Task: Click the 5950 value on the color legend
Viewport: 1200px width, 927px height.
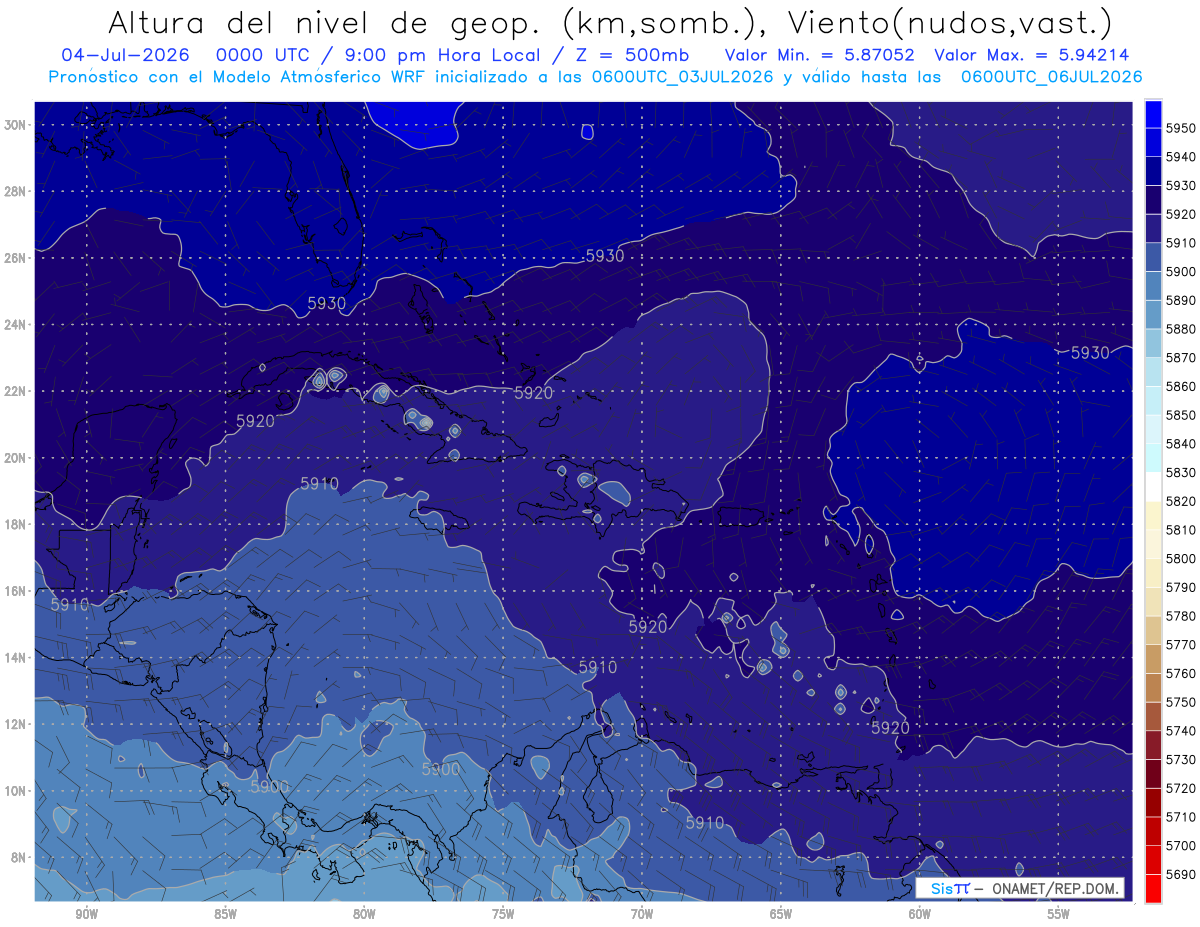Action: point(1180,128)
